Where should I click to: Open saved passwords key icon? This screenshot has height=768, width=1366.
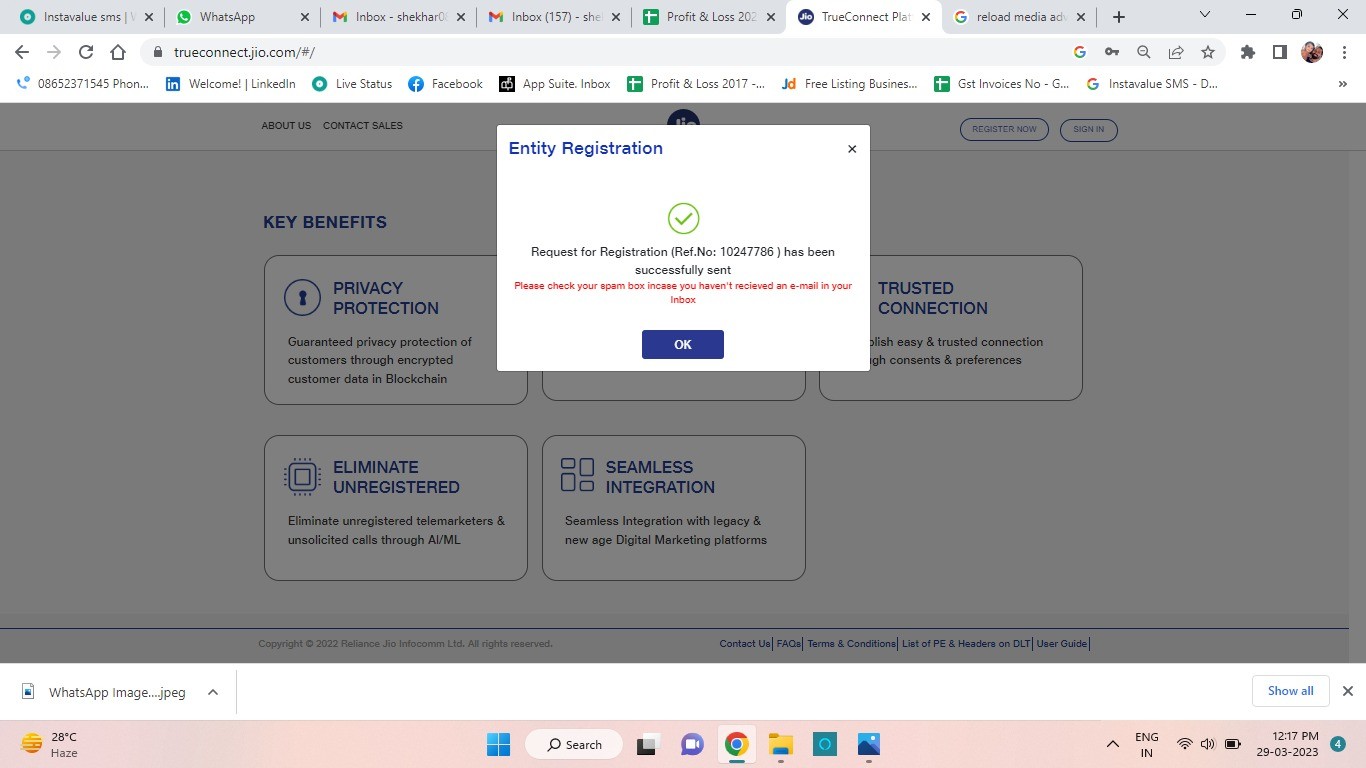tap(1111, 52)
